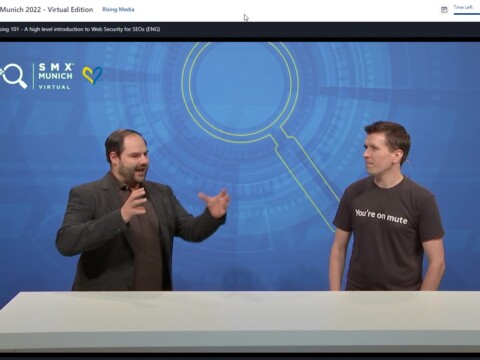Click the "You're on mute" shirt text
This screenshot has height=360, width=480.
coord(381,216)
